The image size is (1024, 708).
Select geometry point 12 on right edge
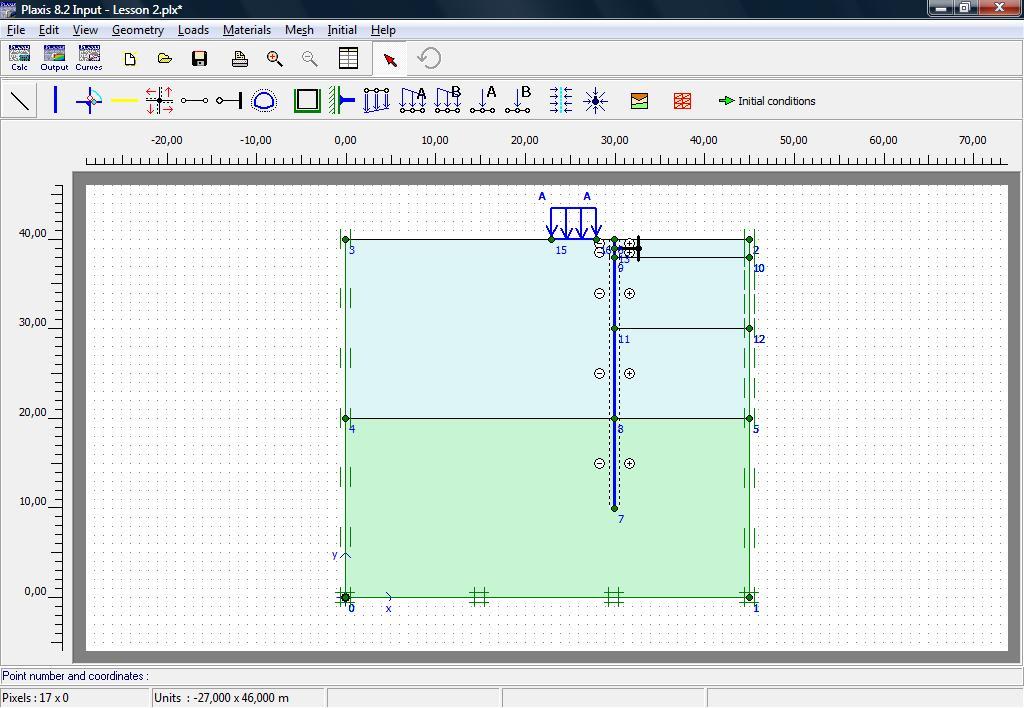coord(749,329)
